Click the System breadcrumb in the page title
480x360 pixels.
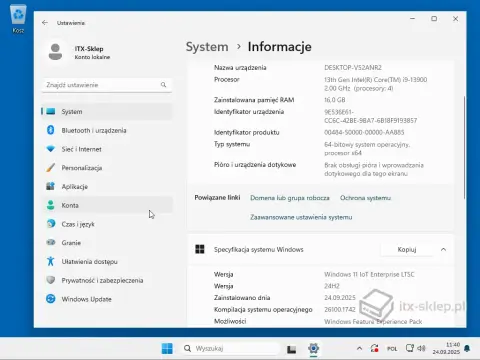click(x=207, y=47)
